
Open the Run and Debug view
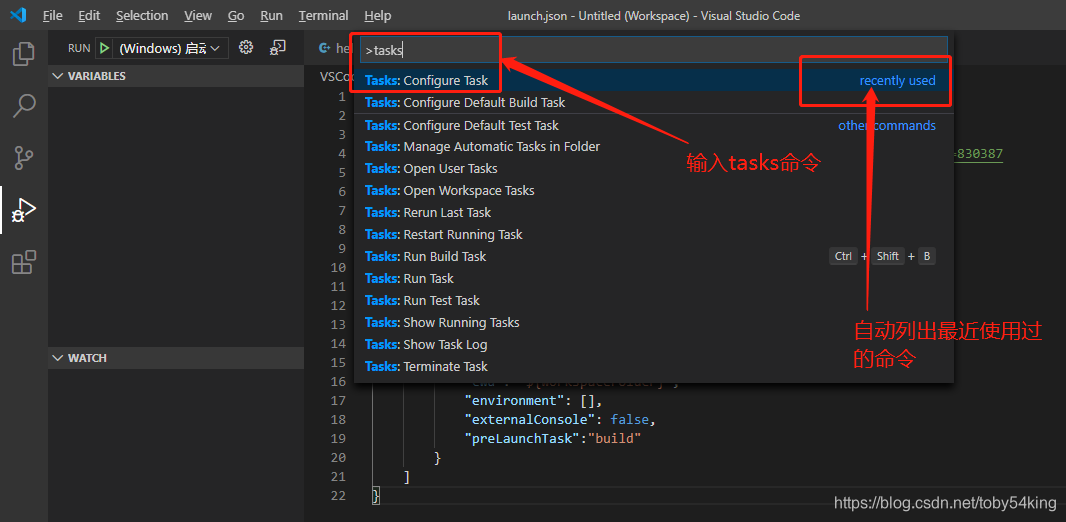24,210
